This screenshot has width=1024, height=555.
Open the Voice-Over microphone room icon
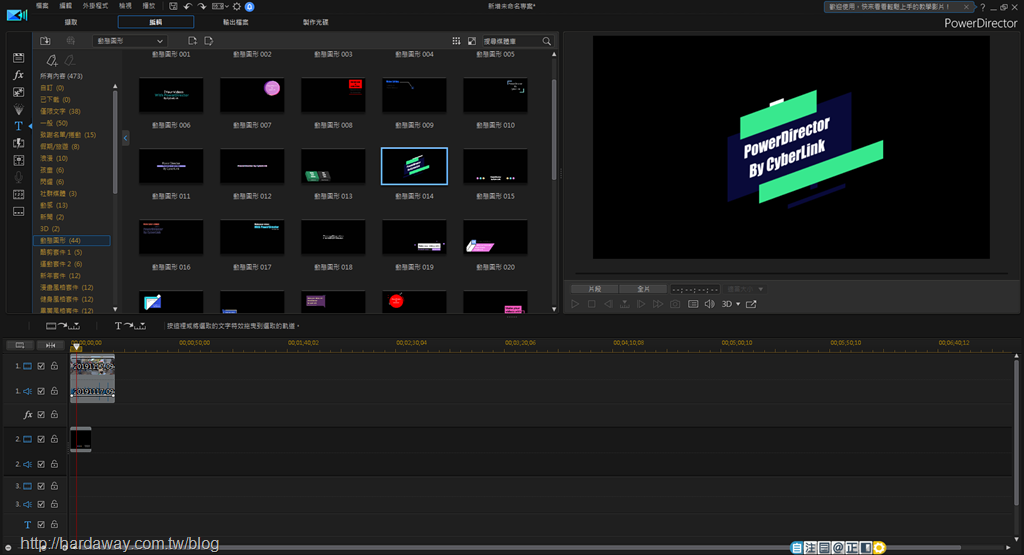pyautogui.click(x=18, y=177)
